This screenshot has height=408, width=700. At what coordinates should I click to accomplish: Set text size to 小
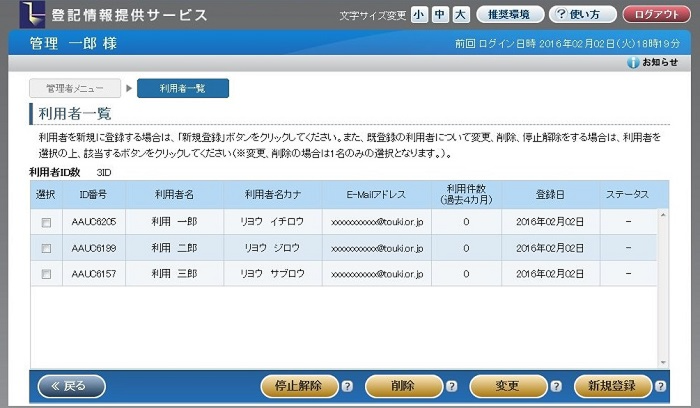click(x=419, y=15)
